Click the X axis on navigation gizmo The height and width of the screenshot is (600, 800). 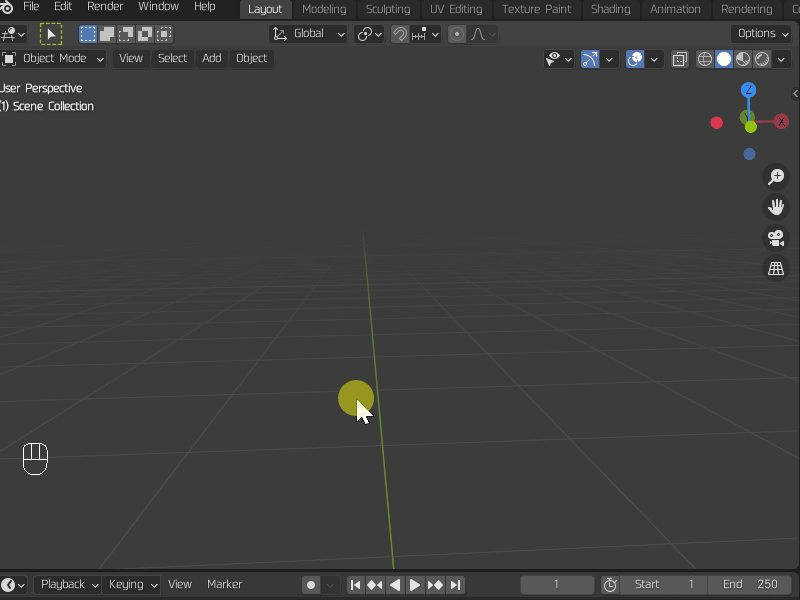[781, 121]
